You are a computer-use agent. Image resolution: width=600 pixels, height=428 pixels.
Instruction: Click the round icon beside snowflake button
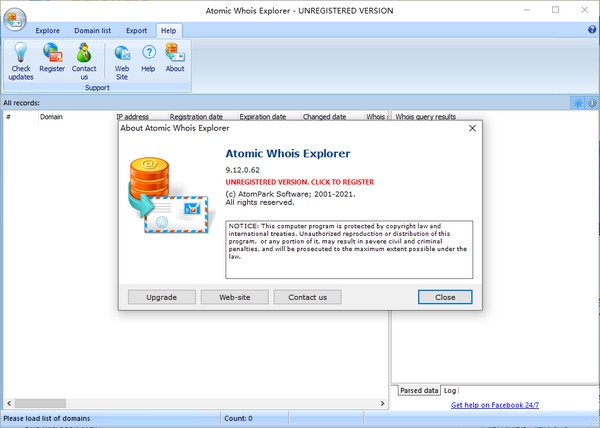(592, 103)
